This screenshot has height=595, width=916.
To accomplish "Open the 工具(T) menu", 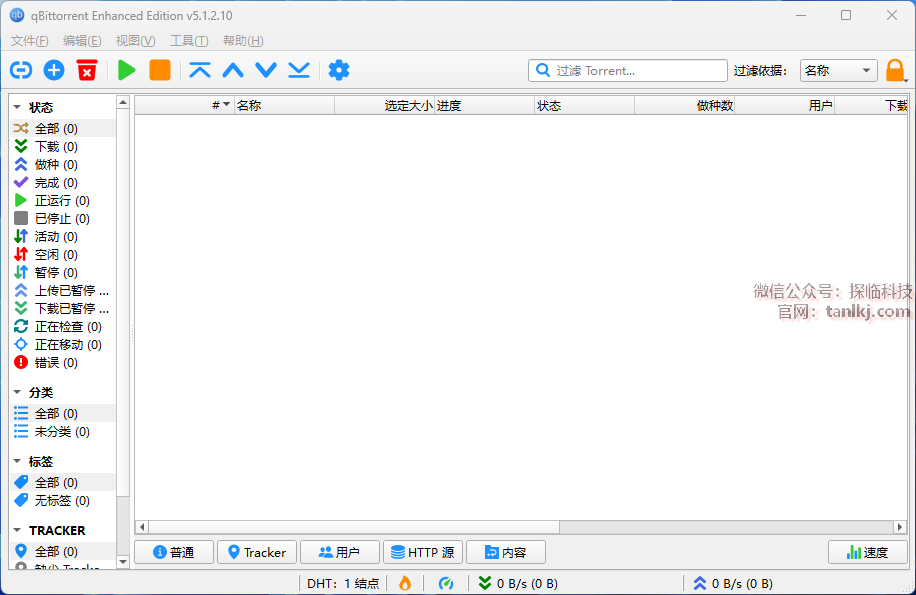I will (x=188, y=41).
